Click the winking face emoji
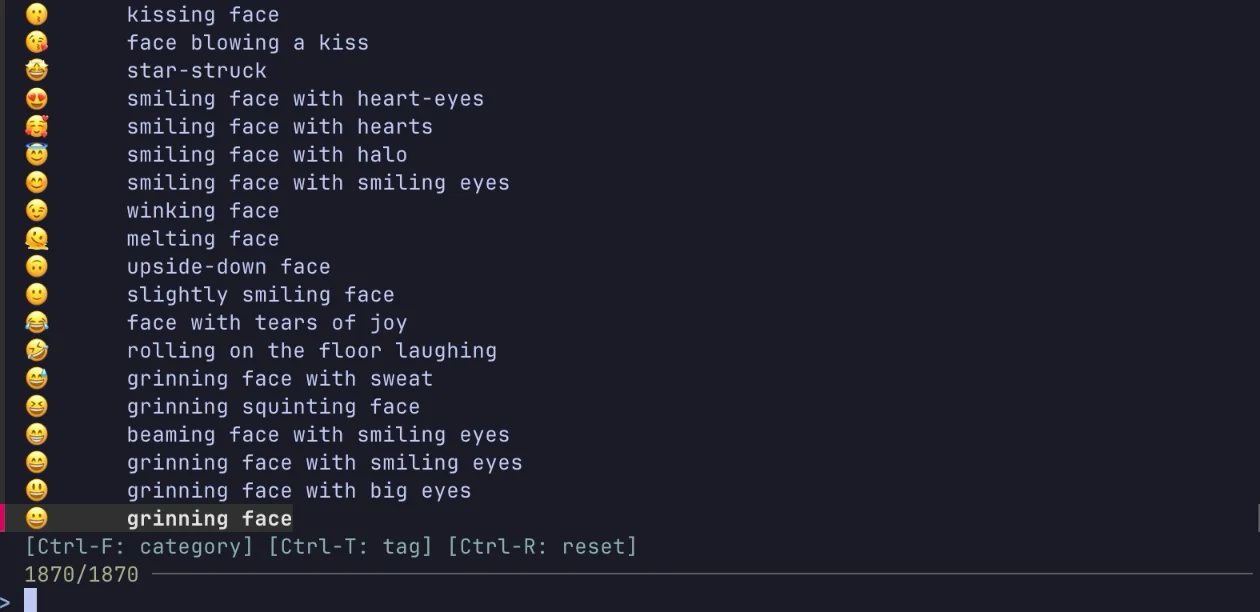1260x612 pixels. 37,210
